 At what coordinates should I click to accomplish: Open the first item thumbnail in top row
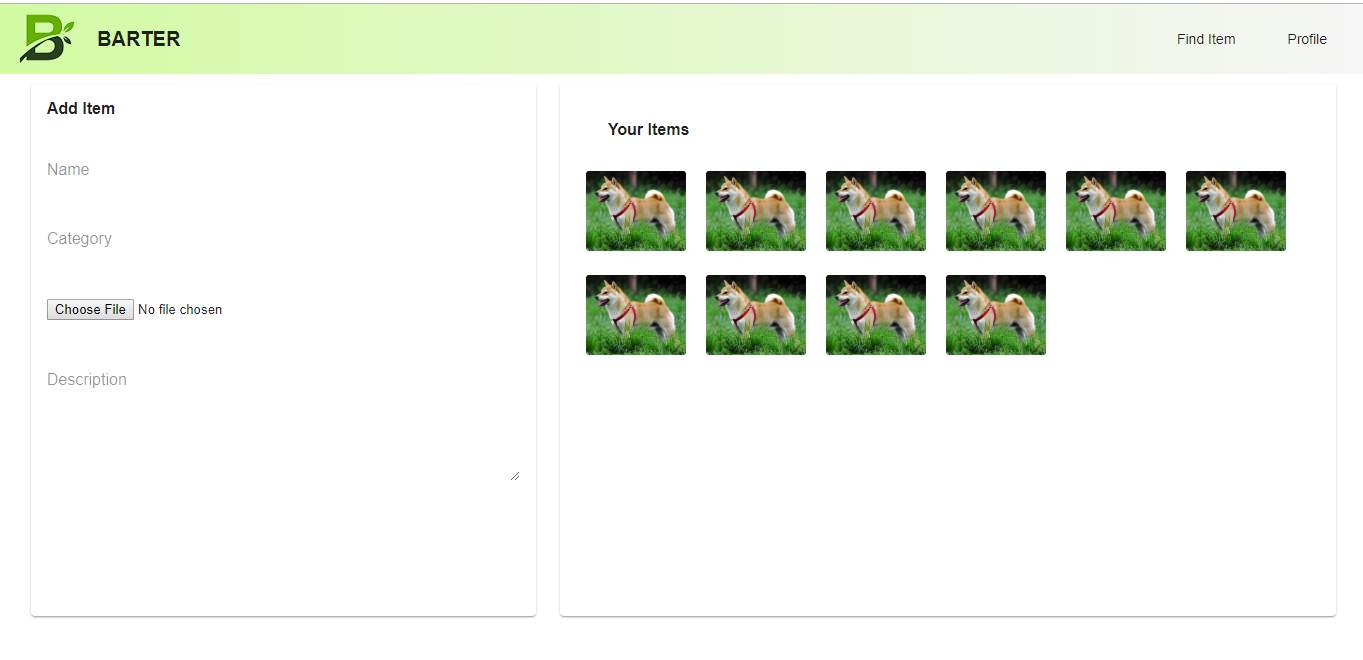point(636,211)
